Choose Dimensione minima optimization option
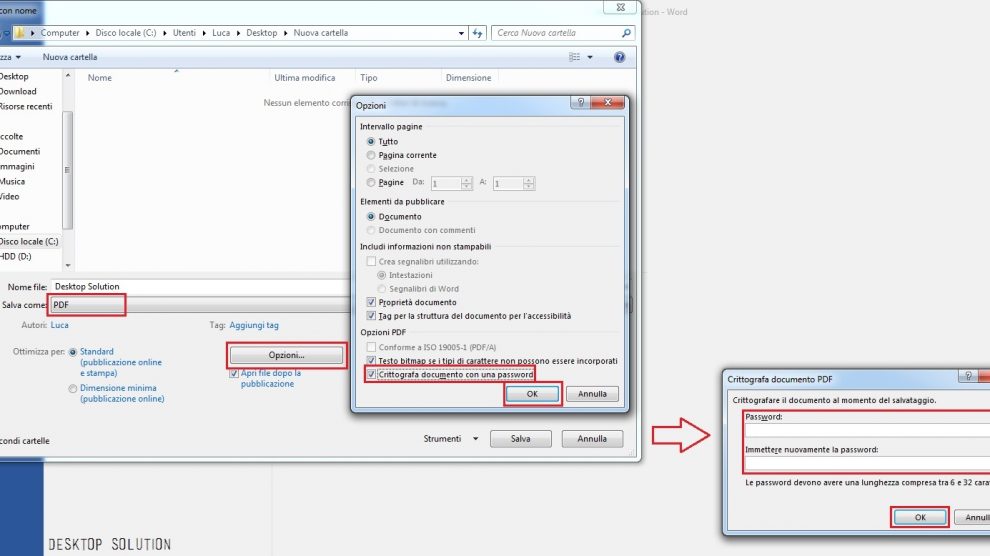The image size is (990, 556). [73, 389]
